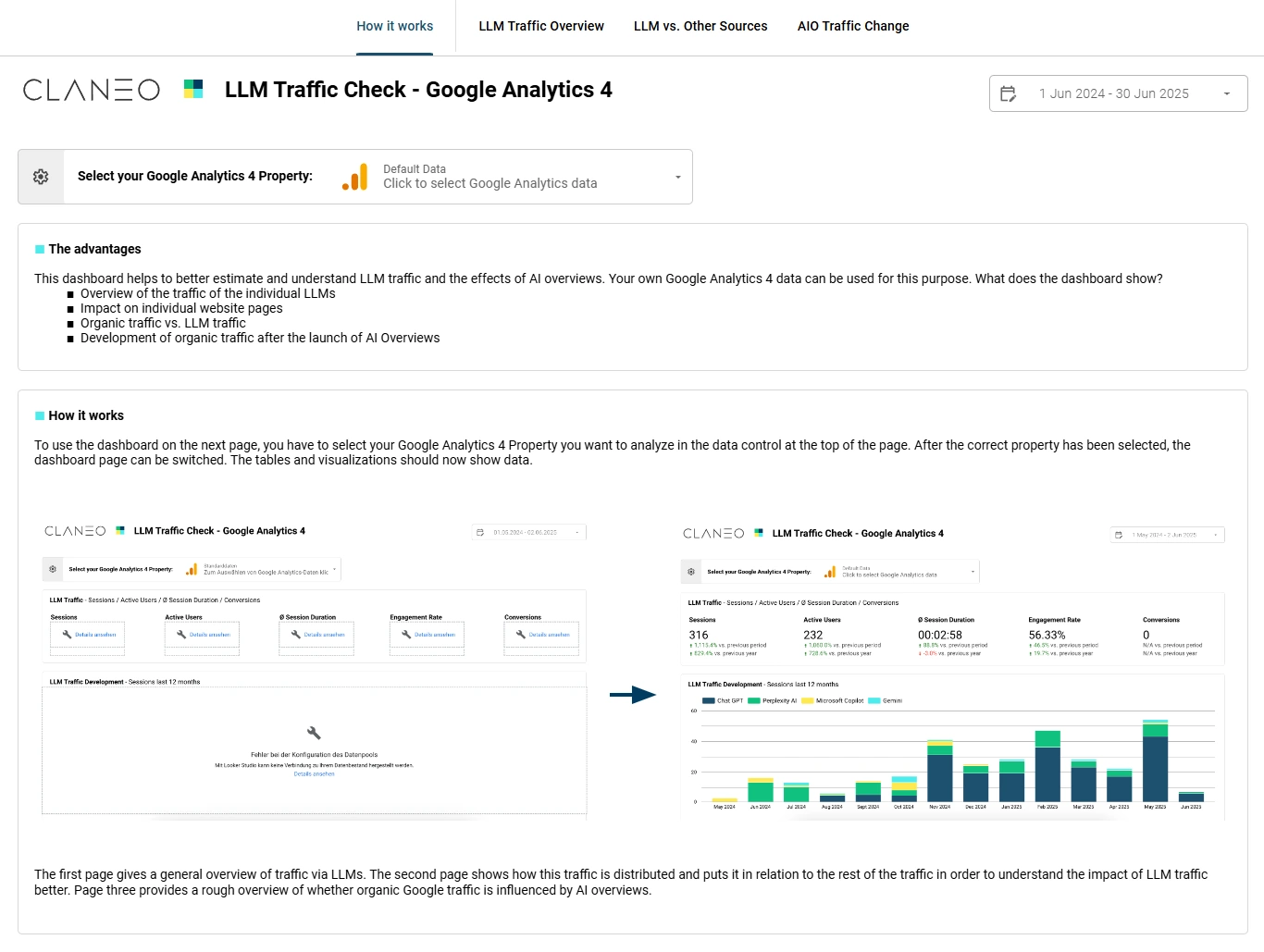Click the calendar icon in date range control
Screen dimensions: 1264x952
point(1009,93)
